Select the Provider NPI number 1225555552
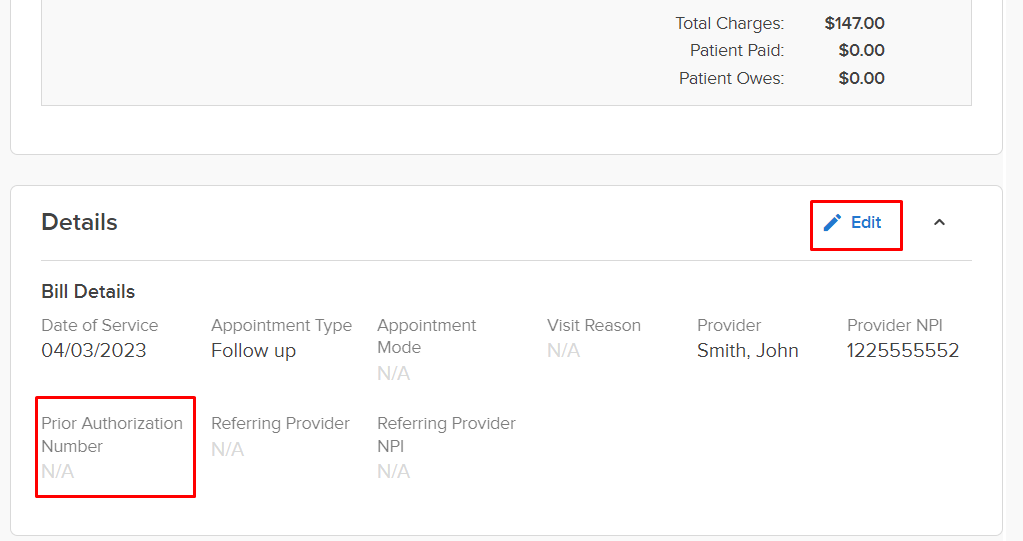Screen dimensions: 1023x541 pyautogui.click(x=903, y=351)
